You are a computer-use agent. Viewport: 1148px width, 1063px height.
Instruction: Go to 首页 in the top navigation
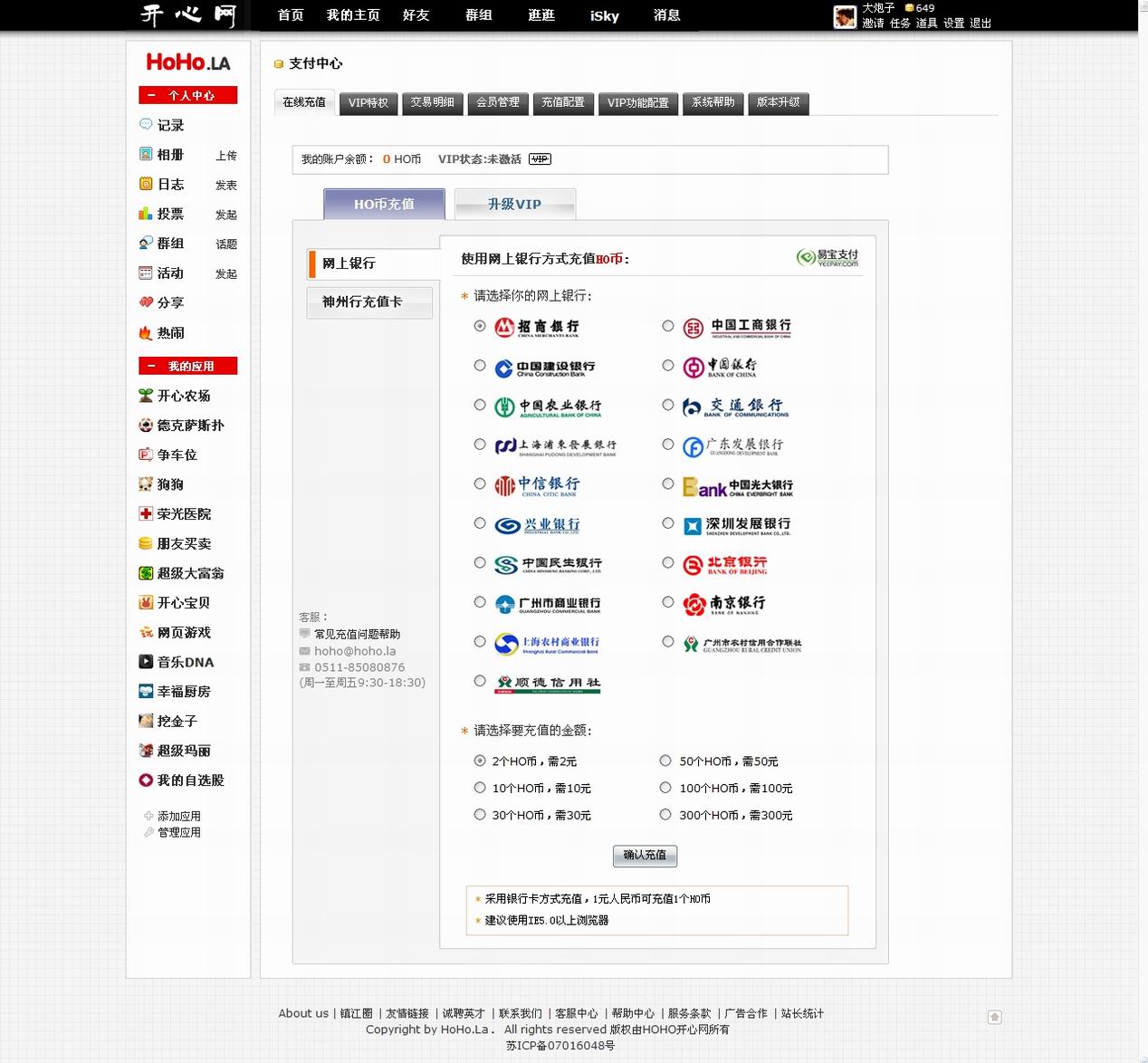pyautogui.click(x=291, y=15)
